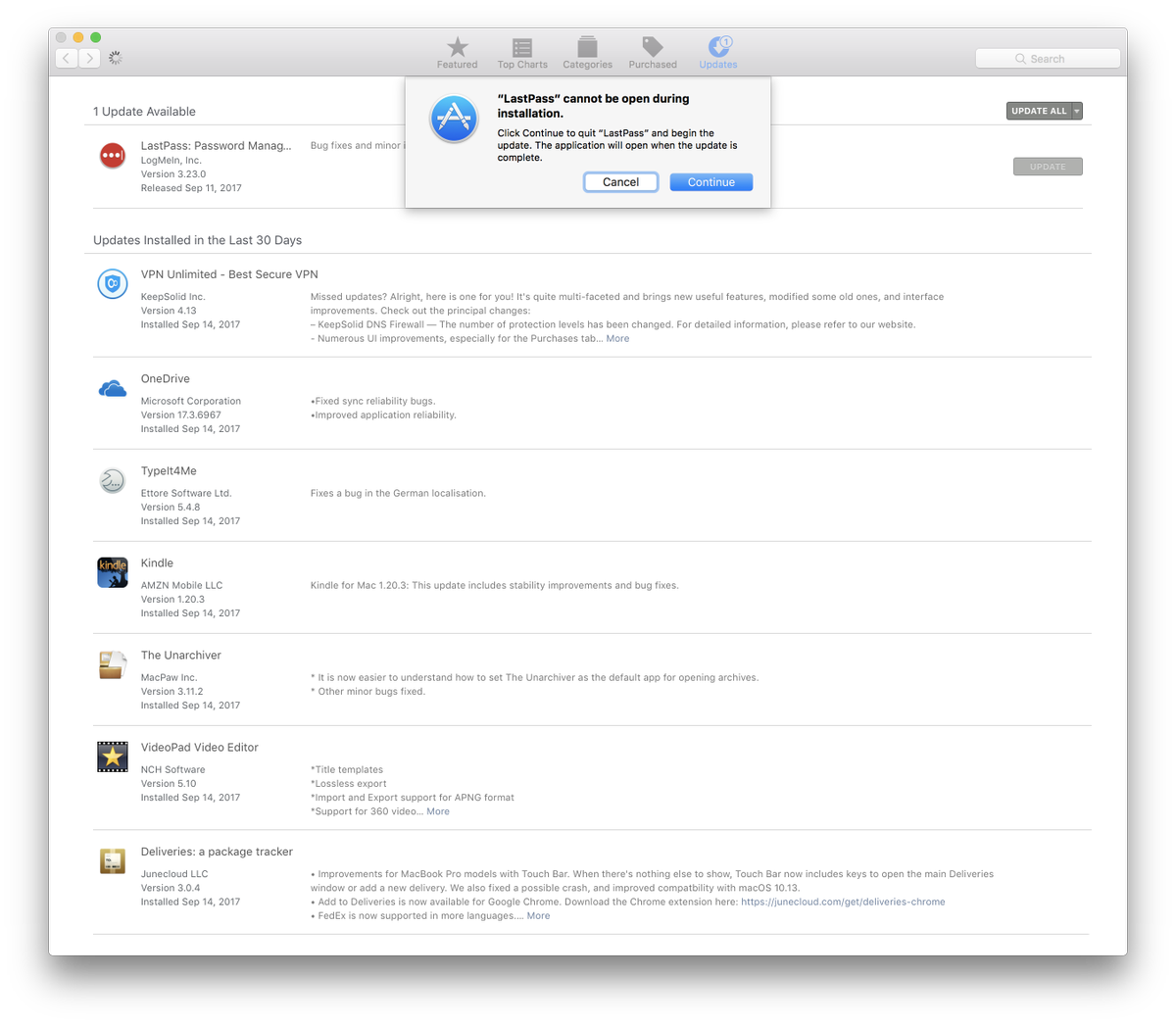Image resolution: width=1176 pixels, height=1025 pixels.
Task: Go to the Purchased tab
Action: click(x=653, y=53)
